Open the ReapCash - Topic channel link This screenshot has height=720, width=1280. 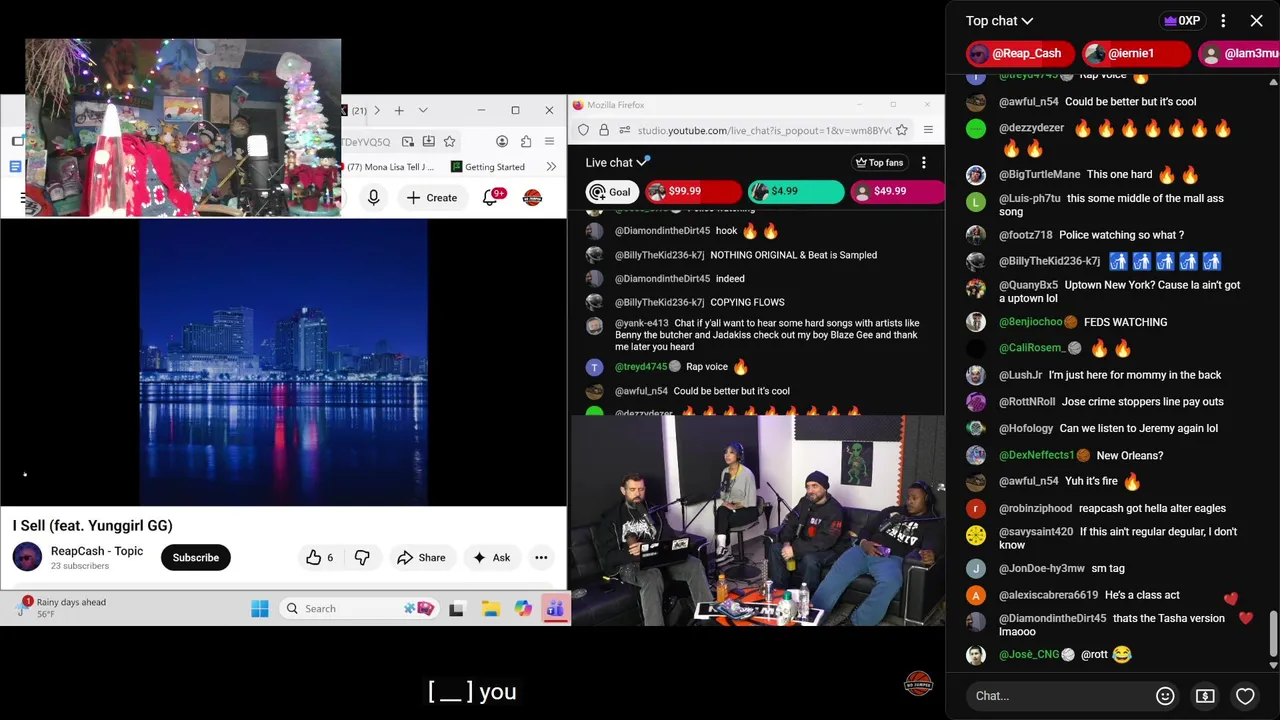click(97, 551)
